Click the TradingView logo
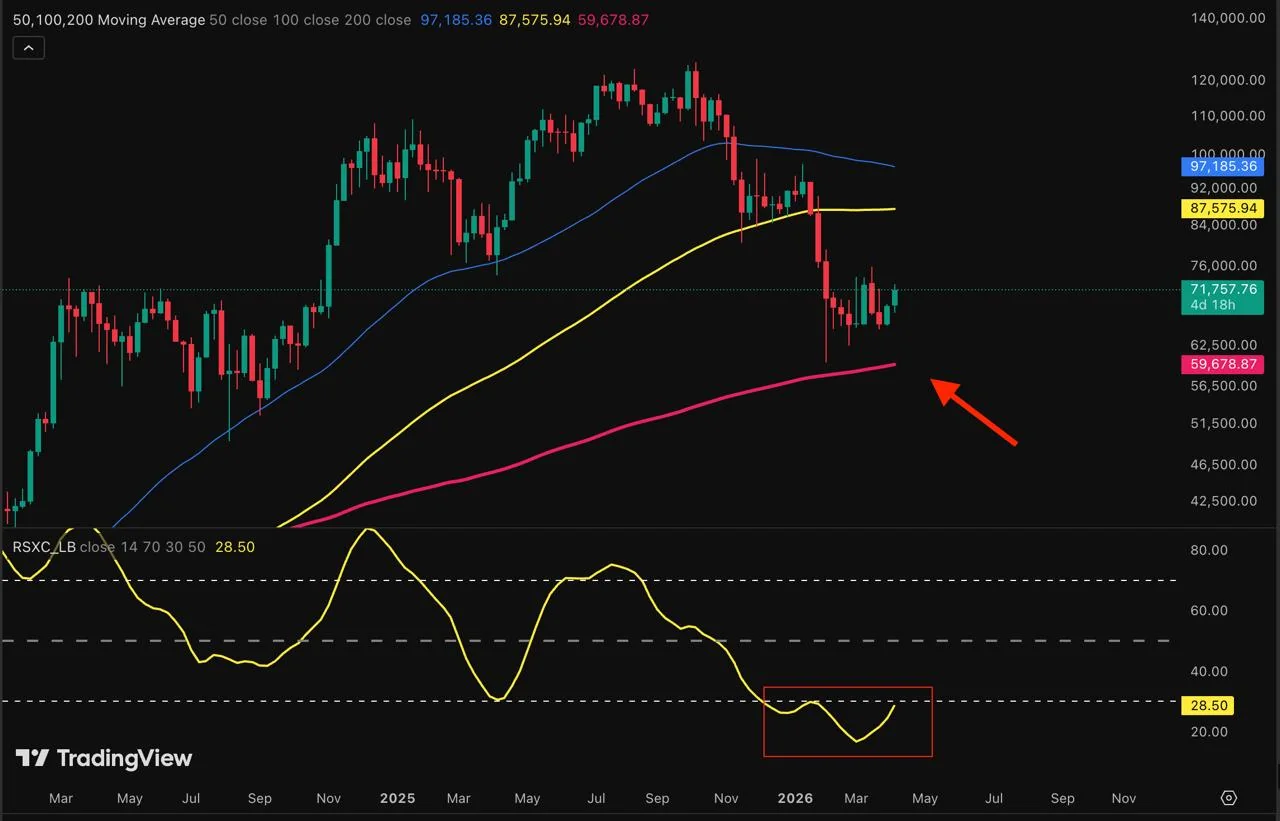Screen dimensions: 1280x821 click(104, 758)
